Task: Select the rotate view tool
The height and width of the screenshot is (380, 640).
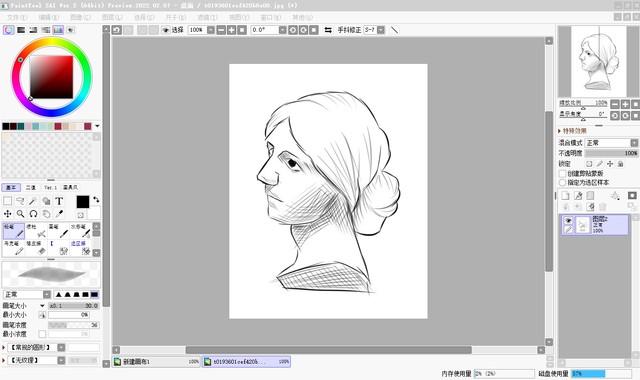Action: tap(33, 214)
